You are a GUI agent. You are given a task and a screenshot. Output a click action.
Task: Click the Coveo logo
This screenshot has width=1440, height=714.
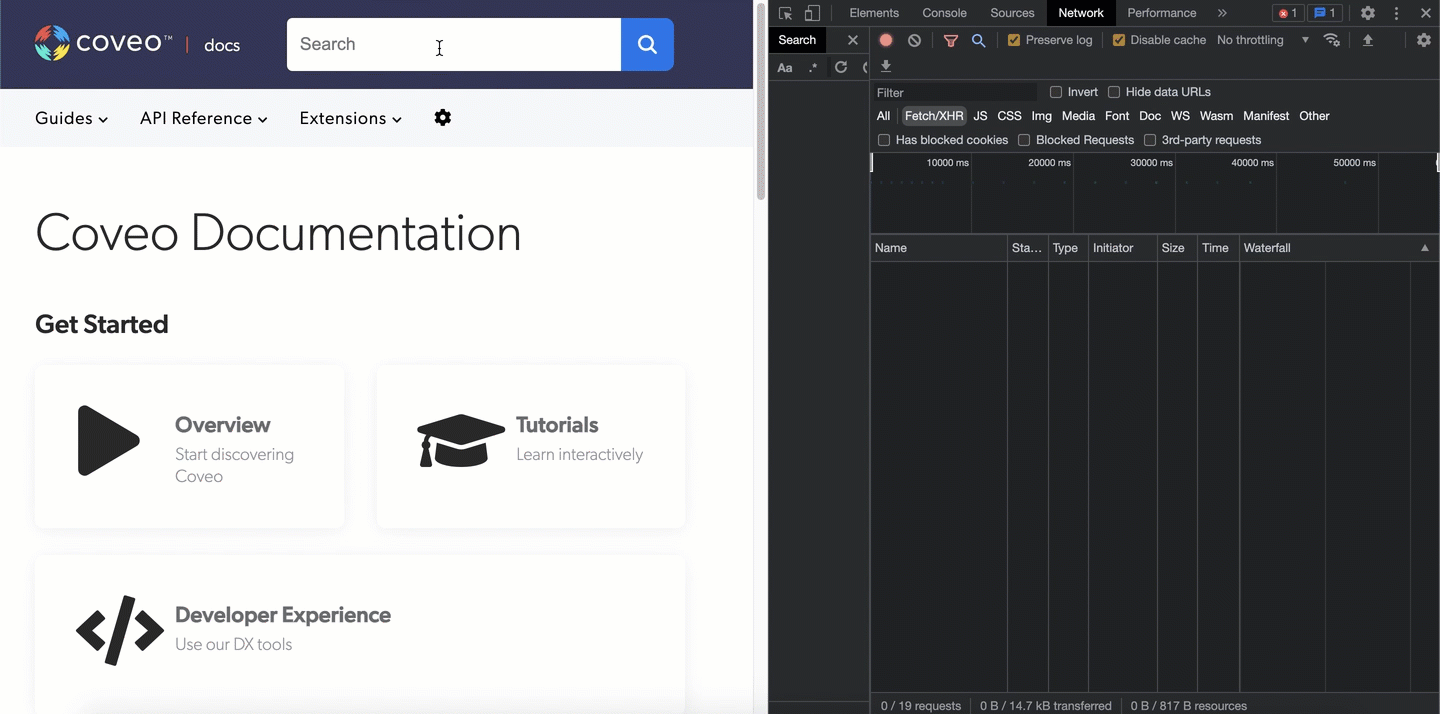tap(103, 43)
